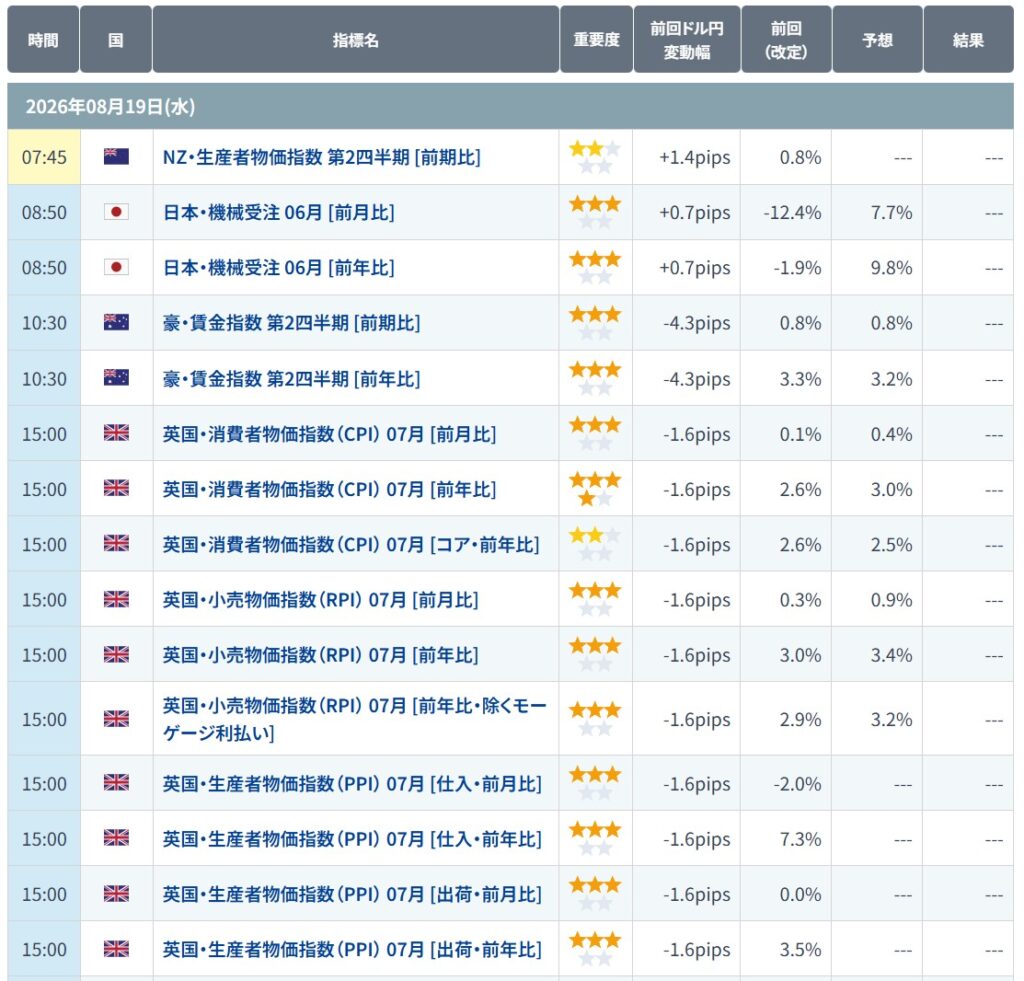Click previous value 0.0%

(x=800, y=895)
